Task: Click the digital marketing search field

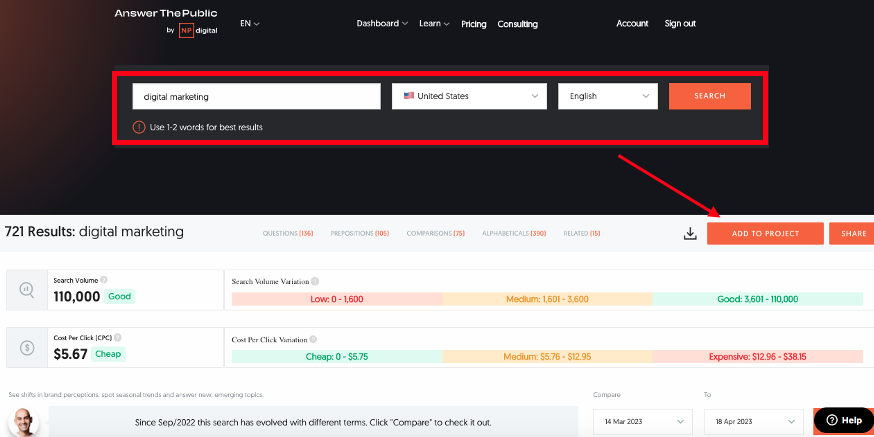Action: [256, 96]
